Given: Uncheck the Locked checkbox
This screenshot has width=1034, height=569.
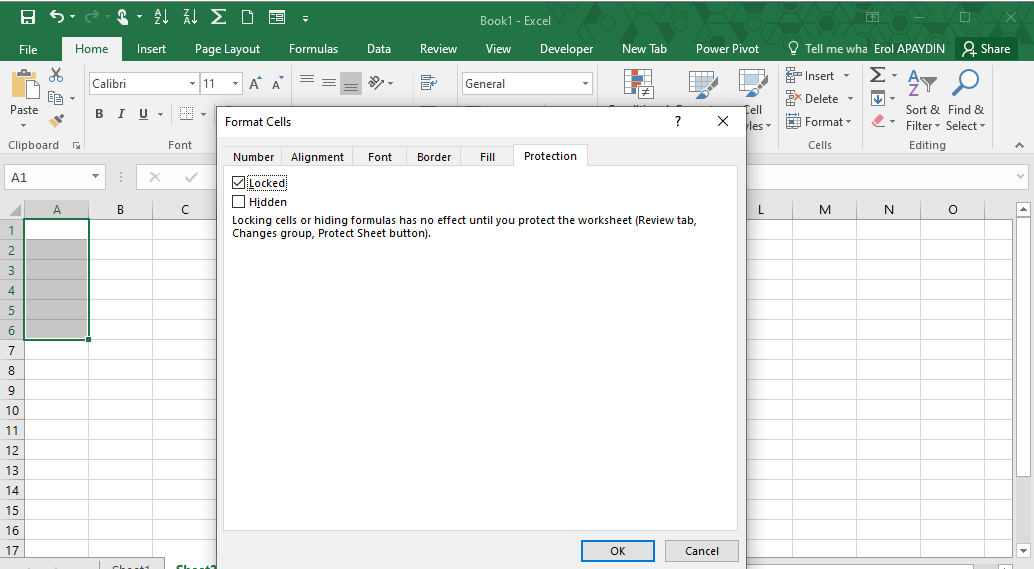Looking at the screenshot, I should (239, 183).
